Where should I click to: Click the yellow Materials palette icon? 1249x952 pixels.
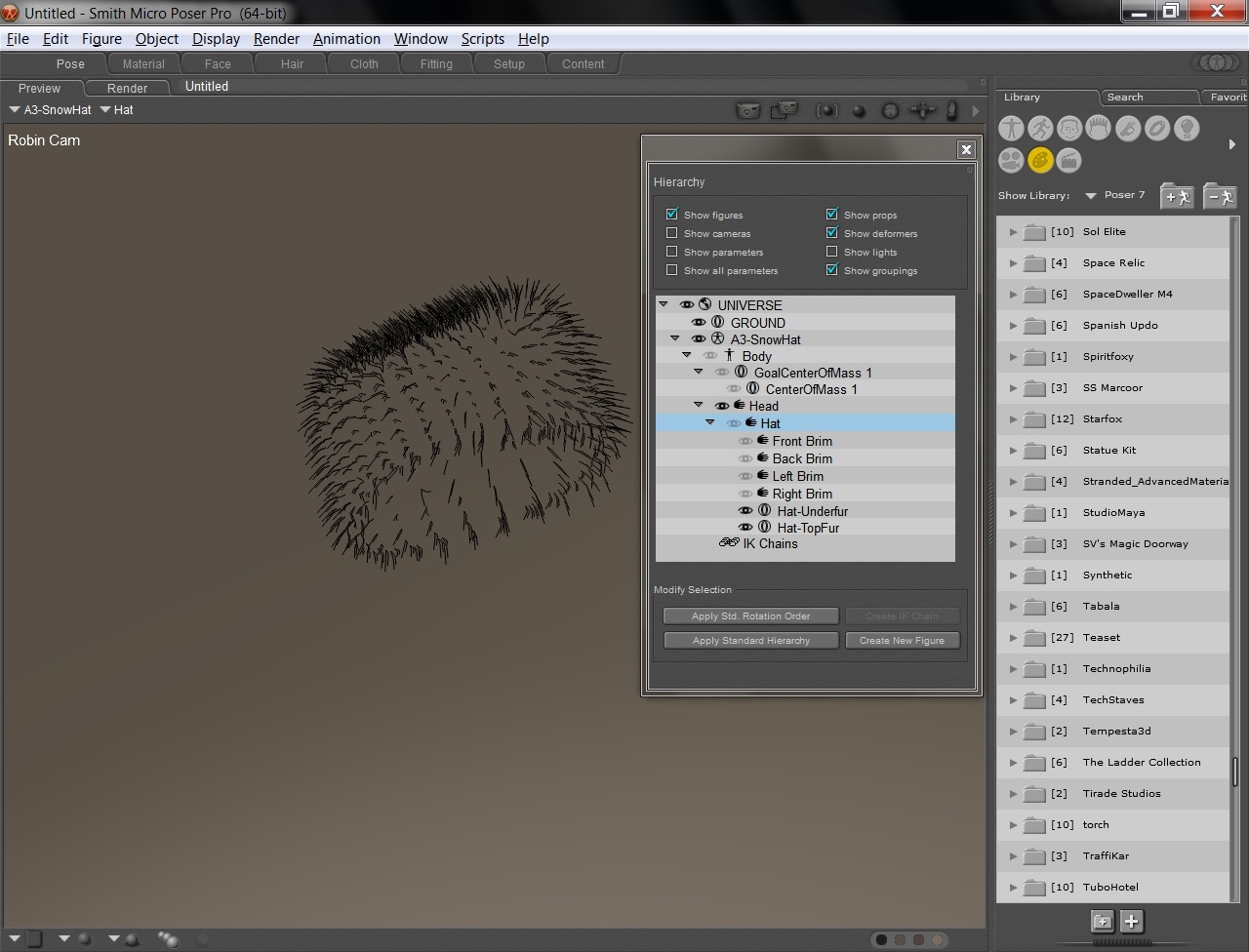pyautogui.click(x=1040, y=160)
